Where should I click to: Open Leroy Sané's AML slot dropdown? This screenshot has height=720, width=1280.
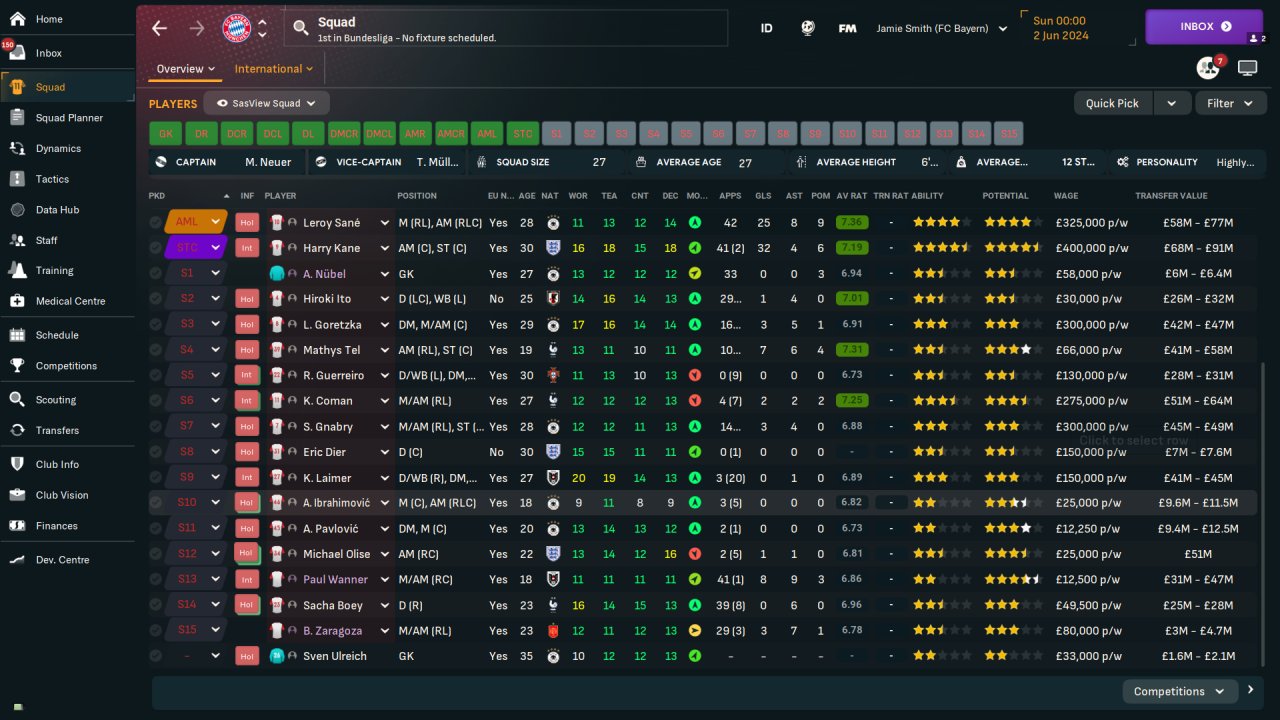(216, 222)
